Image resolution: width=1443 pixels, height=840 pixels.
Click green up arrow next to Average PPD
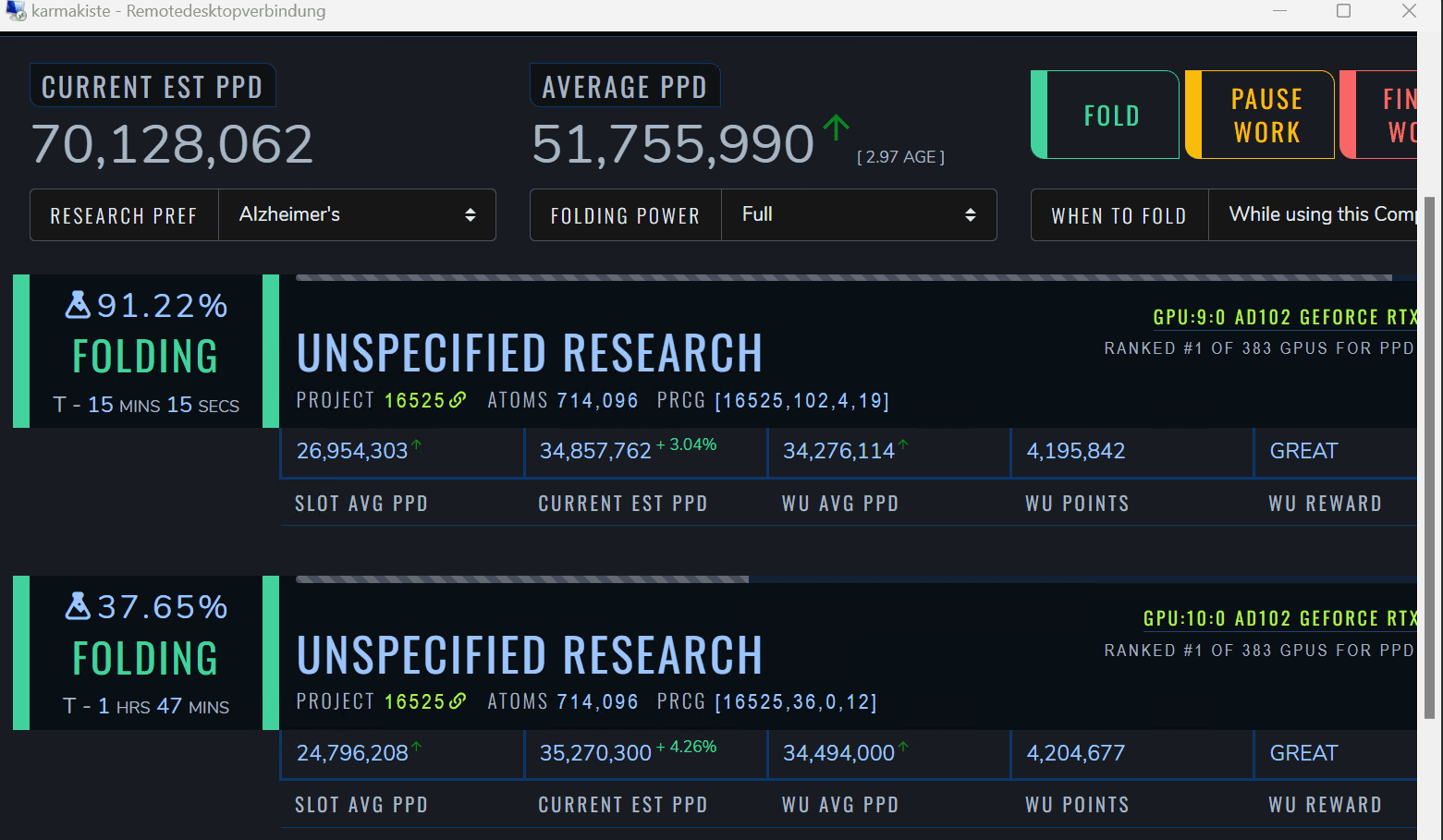tap(836, 128)
